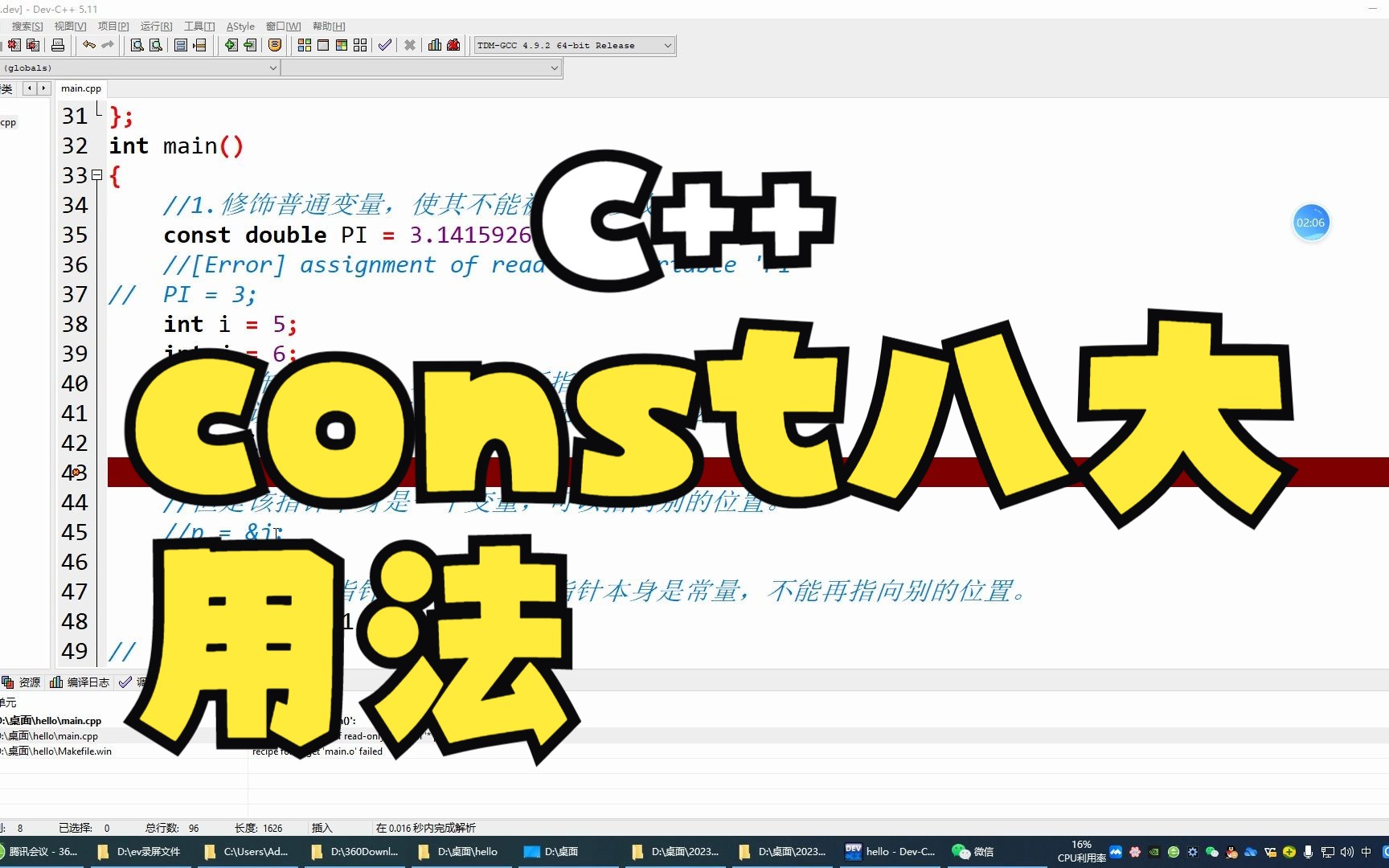Open C:\Users\Ad... folder taskbar button

pos(247,852)
